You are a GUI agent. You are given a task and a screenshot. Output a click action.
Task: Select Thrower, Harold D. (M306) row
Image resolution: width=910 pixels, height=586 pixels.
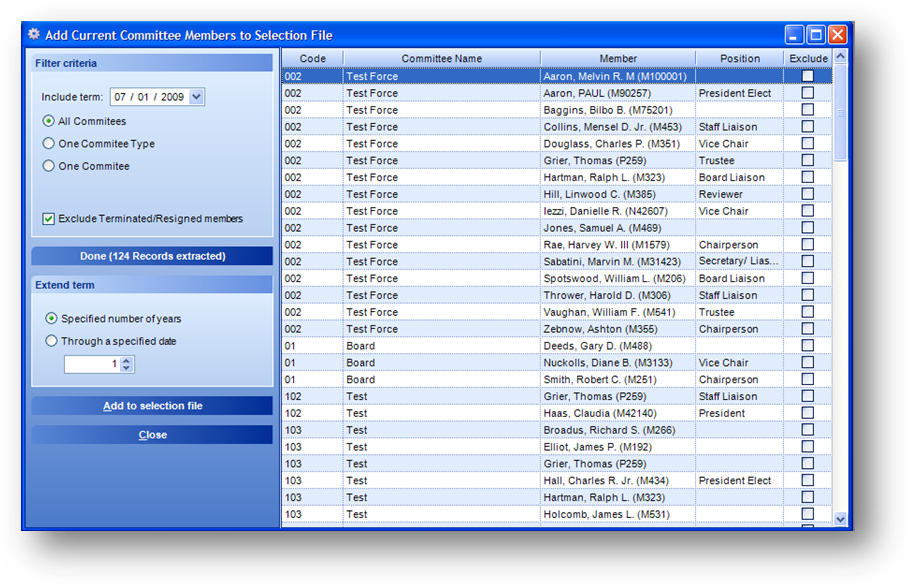coord(557,295)
